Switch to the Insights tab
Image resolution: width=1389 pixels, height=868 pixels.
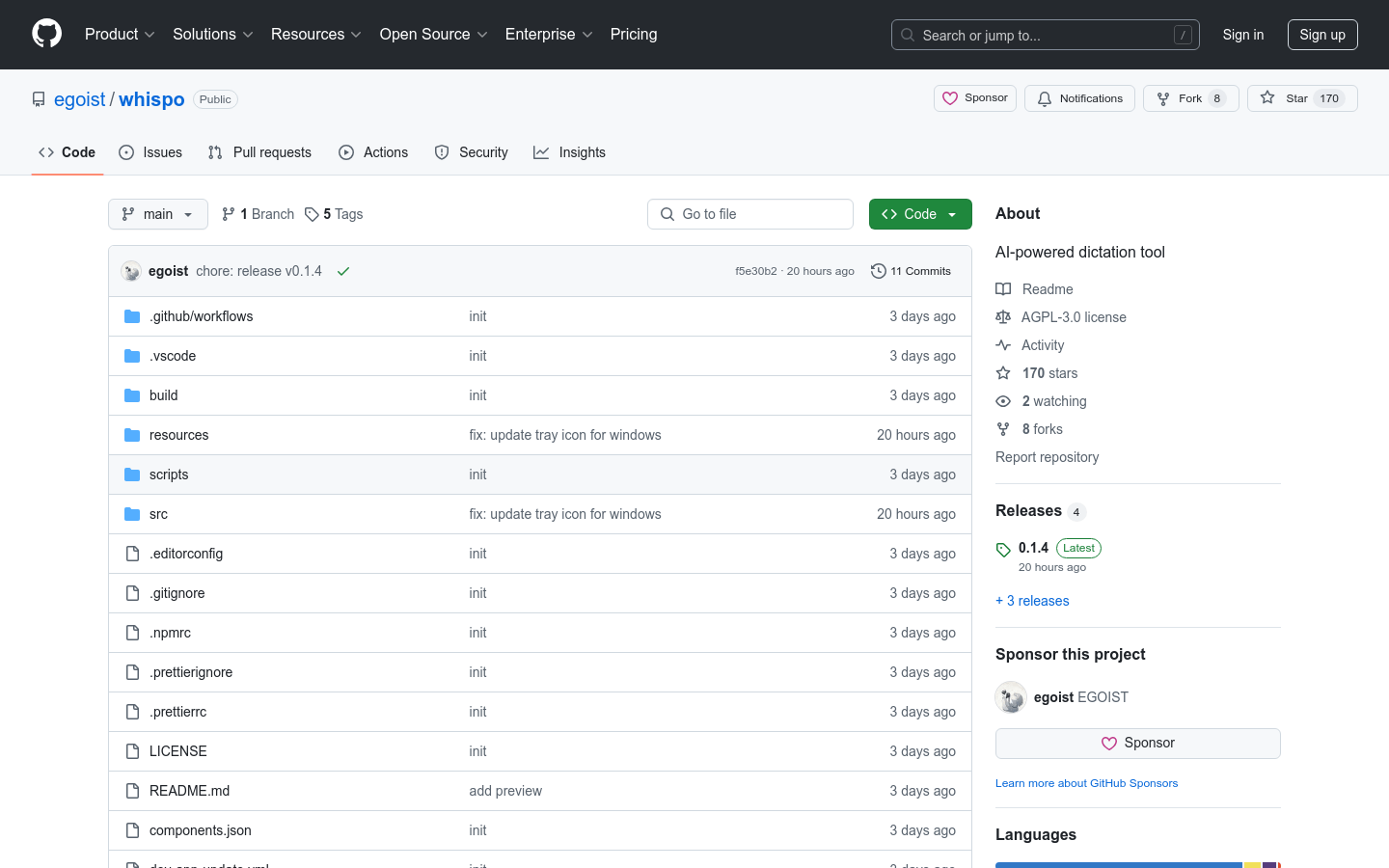pos(569,152)
